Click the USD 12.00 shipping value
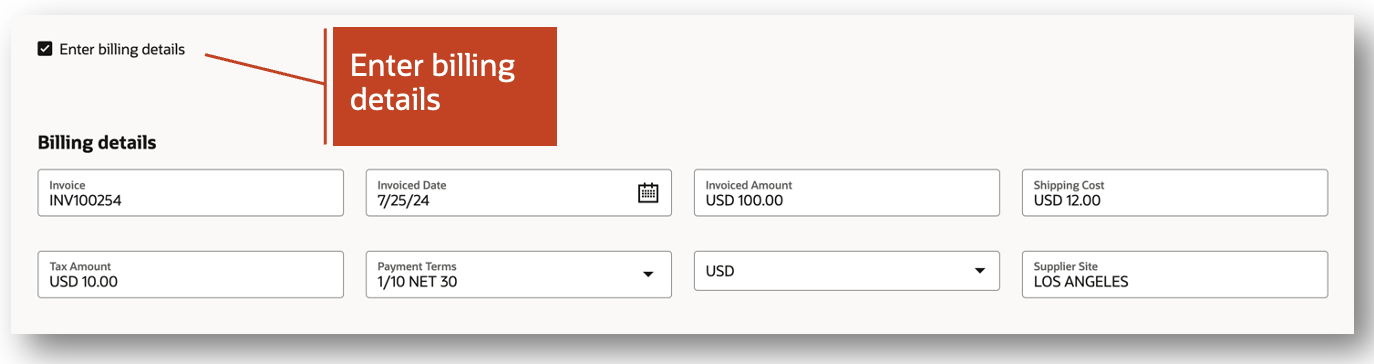The width and height of the screenshot is (1374, 364). [1067, 200]
